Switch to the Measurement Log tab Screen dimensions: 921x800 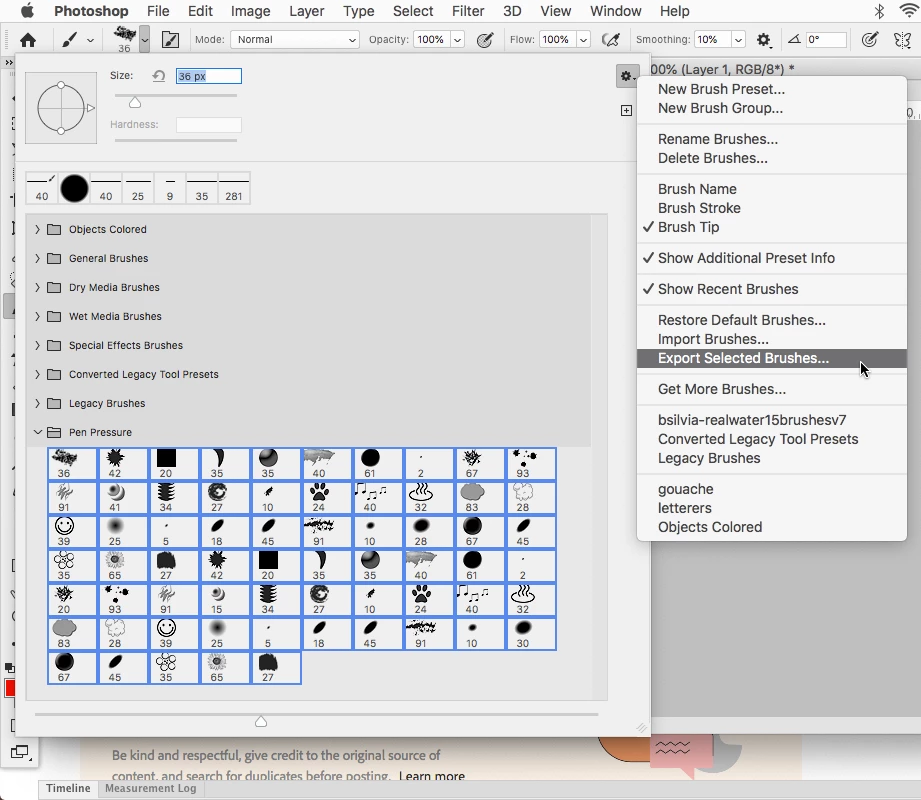[x=150, y=788]
